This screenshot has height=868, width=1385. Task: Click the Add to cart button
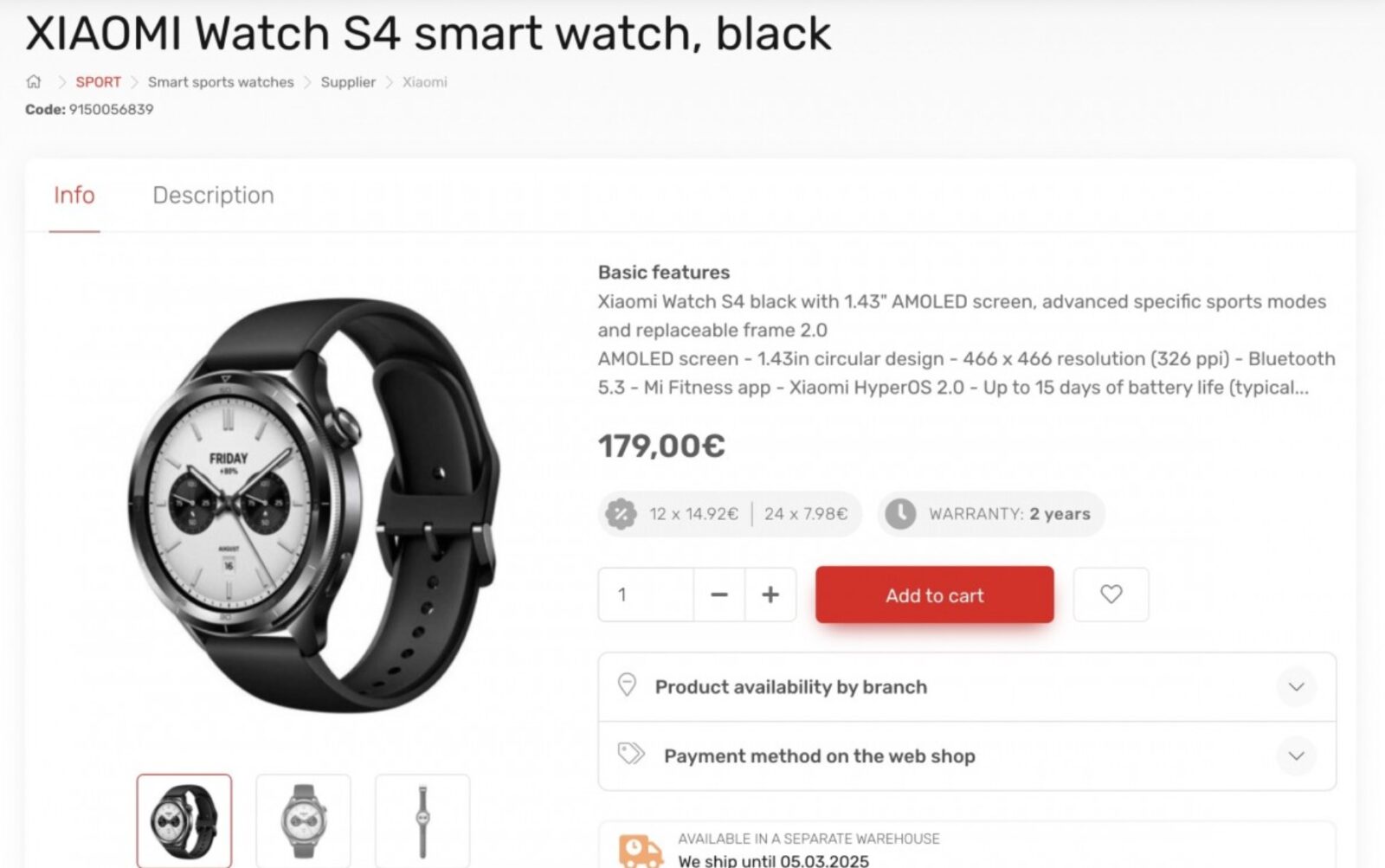pyautogui.click(x=935, y=595)
